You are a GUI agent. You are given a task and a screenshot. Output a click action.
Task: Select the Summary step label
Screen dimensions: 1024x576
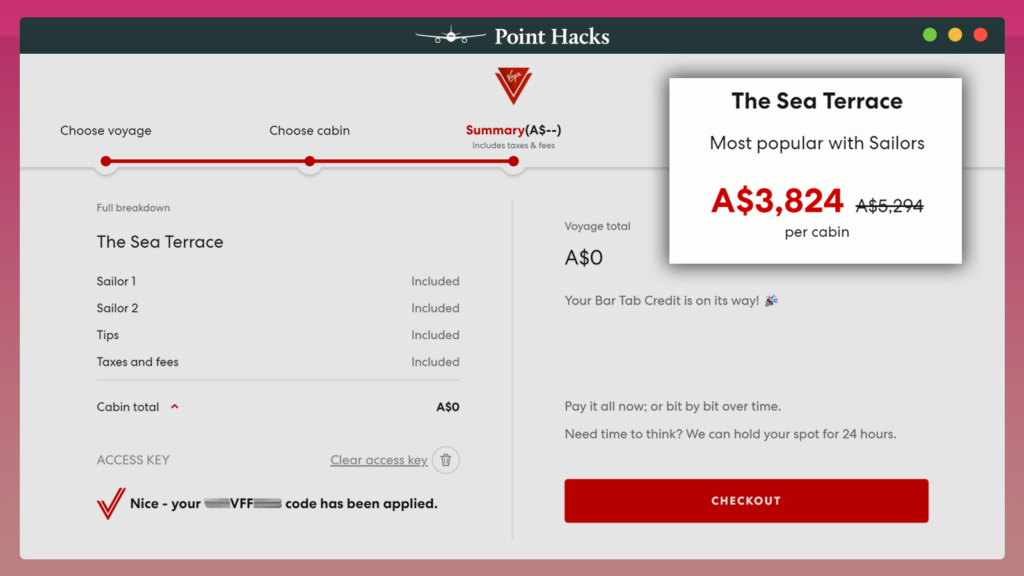tap(495, 131)
